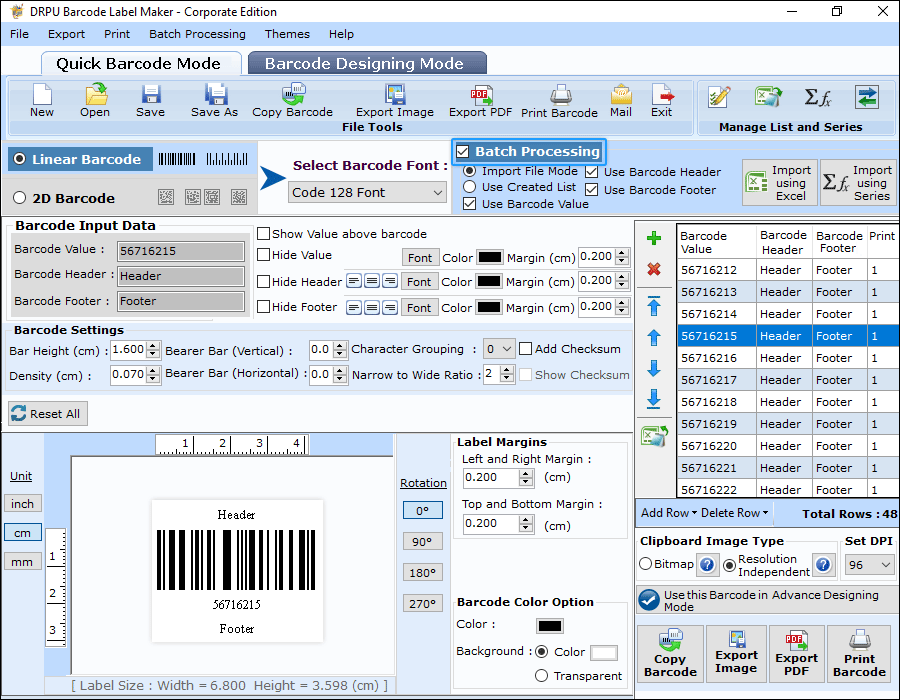This screenshot has width=900, height=700.
Task: Click Import using Excel button
Action: tap(779, 182)
